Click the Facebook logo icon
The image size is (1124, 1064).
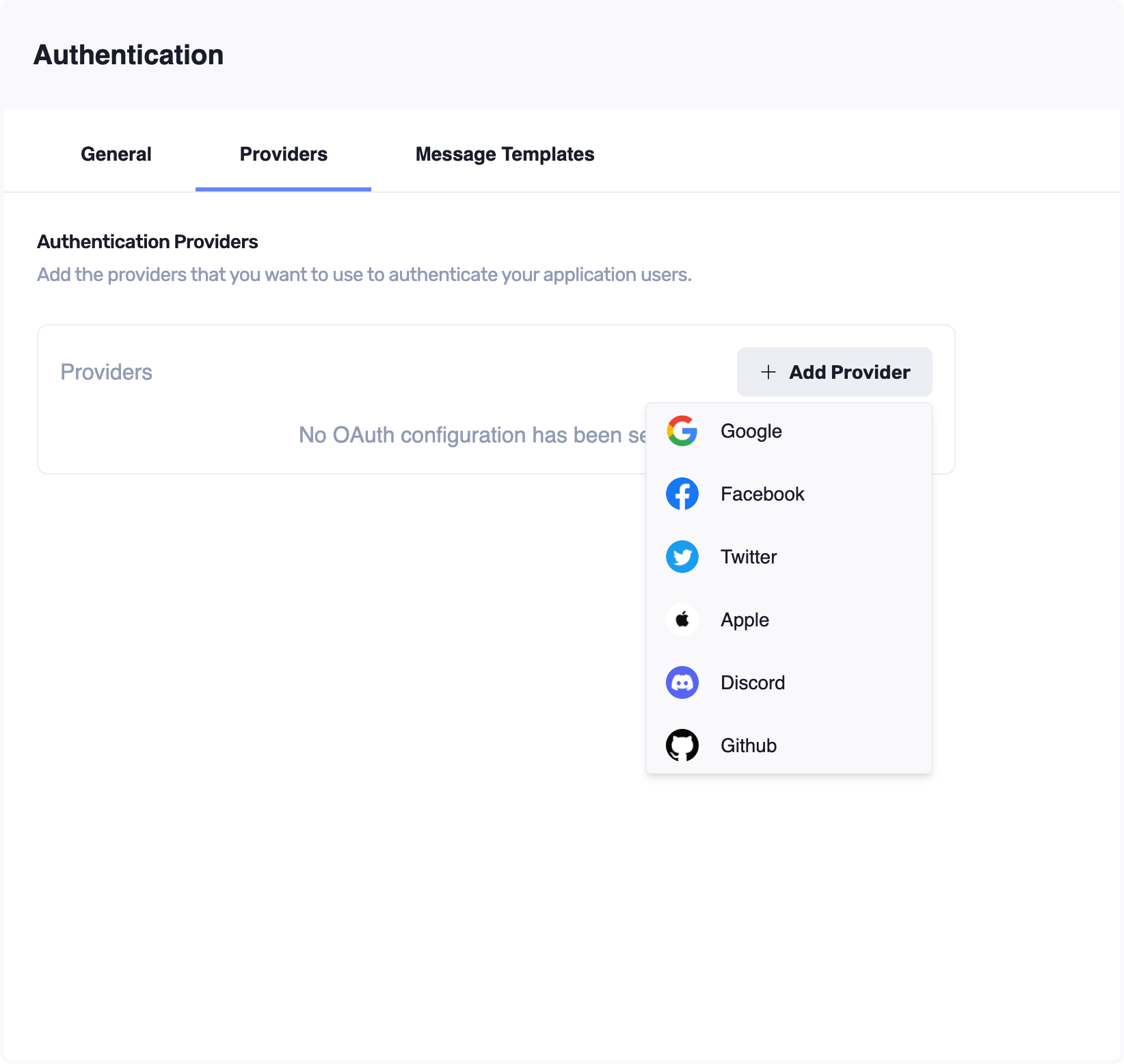[x=682, y=494]
